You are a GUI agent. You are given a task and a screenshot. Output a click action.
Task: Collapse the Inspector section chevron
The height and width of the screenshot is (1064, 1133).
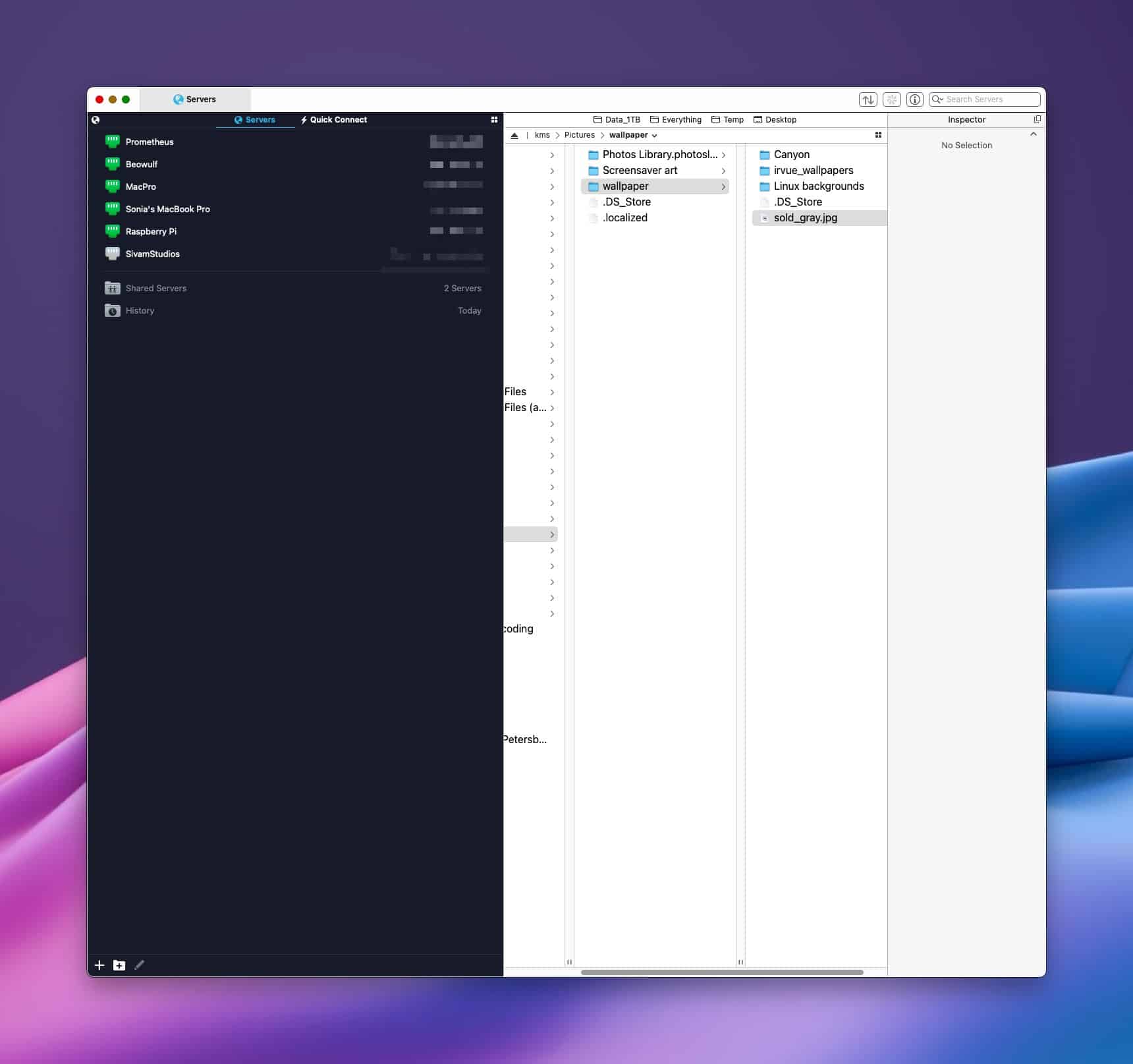tap(1033, 134)
